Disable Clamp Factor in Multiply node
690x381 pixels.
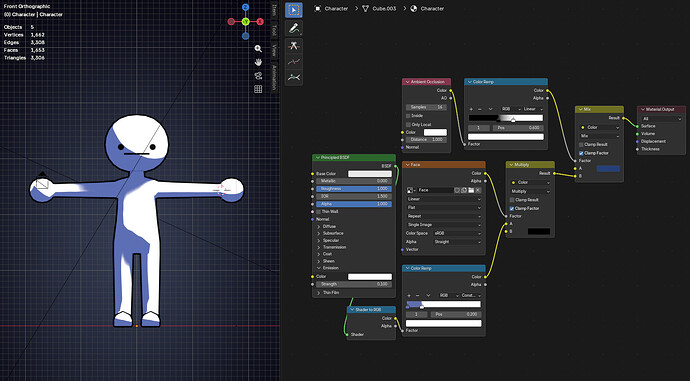pyautogui.click(x=511, y=209)
